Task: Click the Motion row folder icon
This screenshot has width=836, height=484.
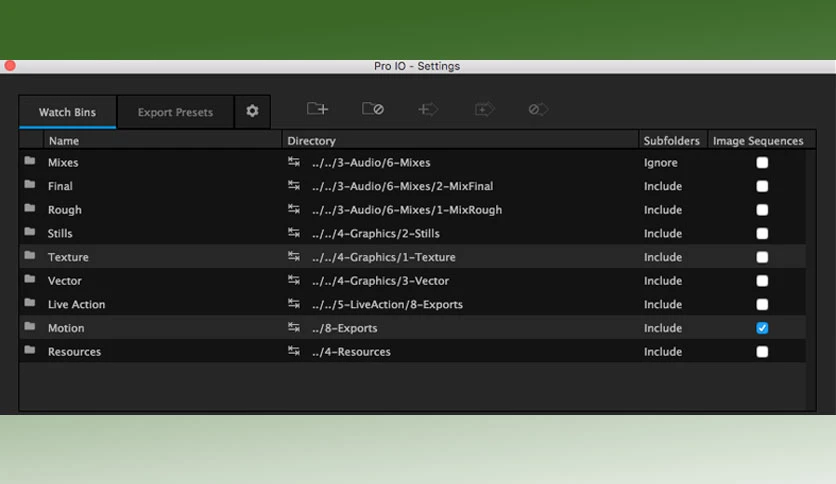Action: tap(30, 326)
